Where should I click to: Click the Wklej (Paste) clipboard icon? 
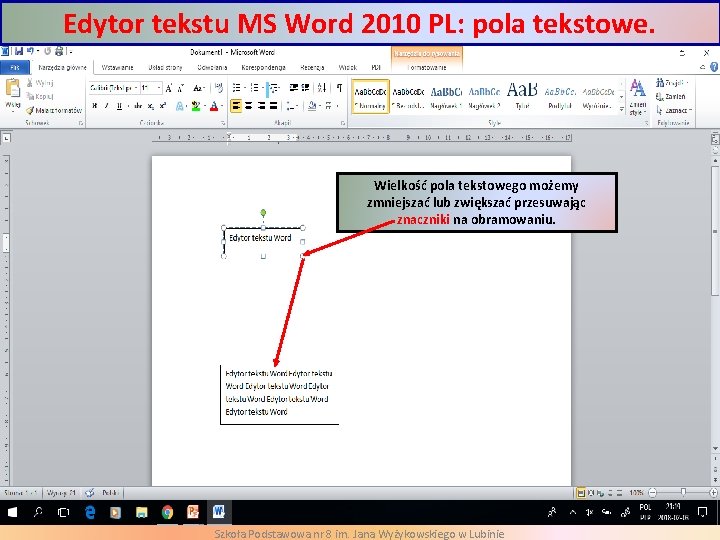[12, 89]
